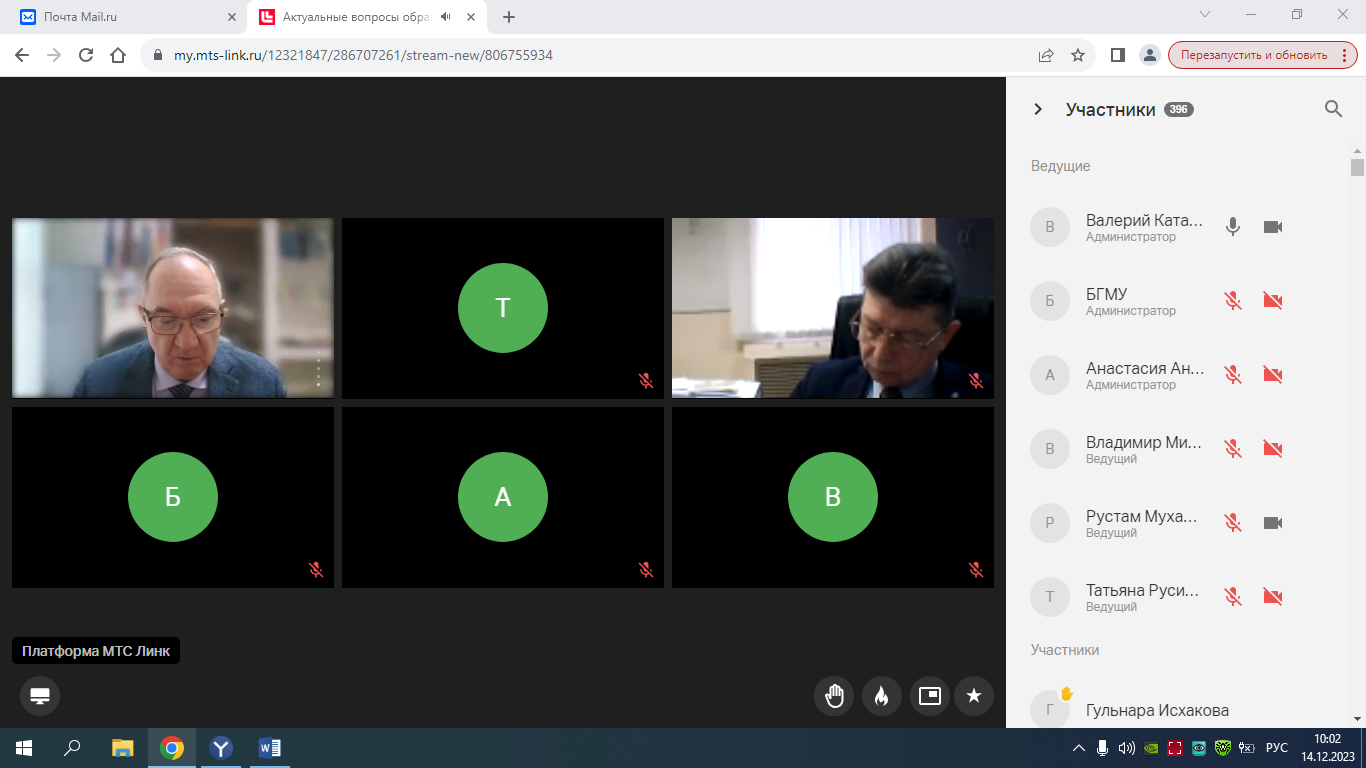Open Windows Start menu
The image size is (1366, 768).
[24, 748]
